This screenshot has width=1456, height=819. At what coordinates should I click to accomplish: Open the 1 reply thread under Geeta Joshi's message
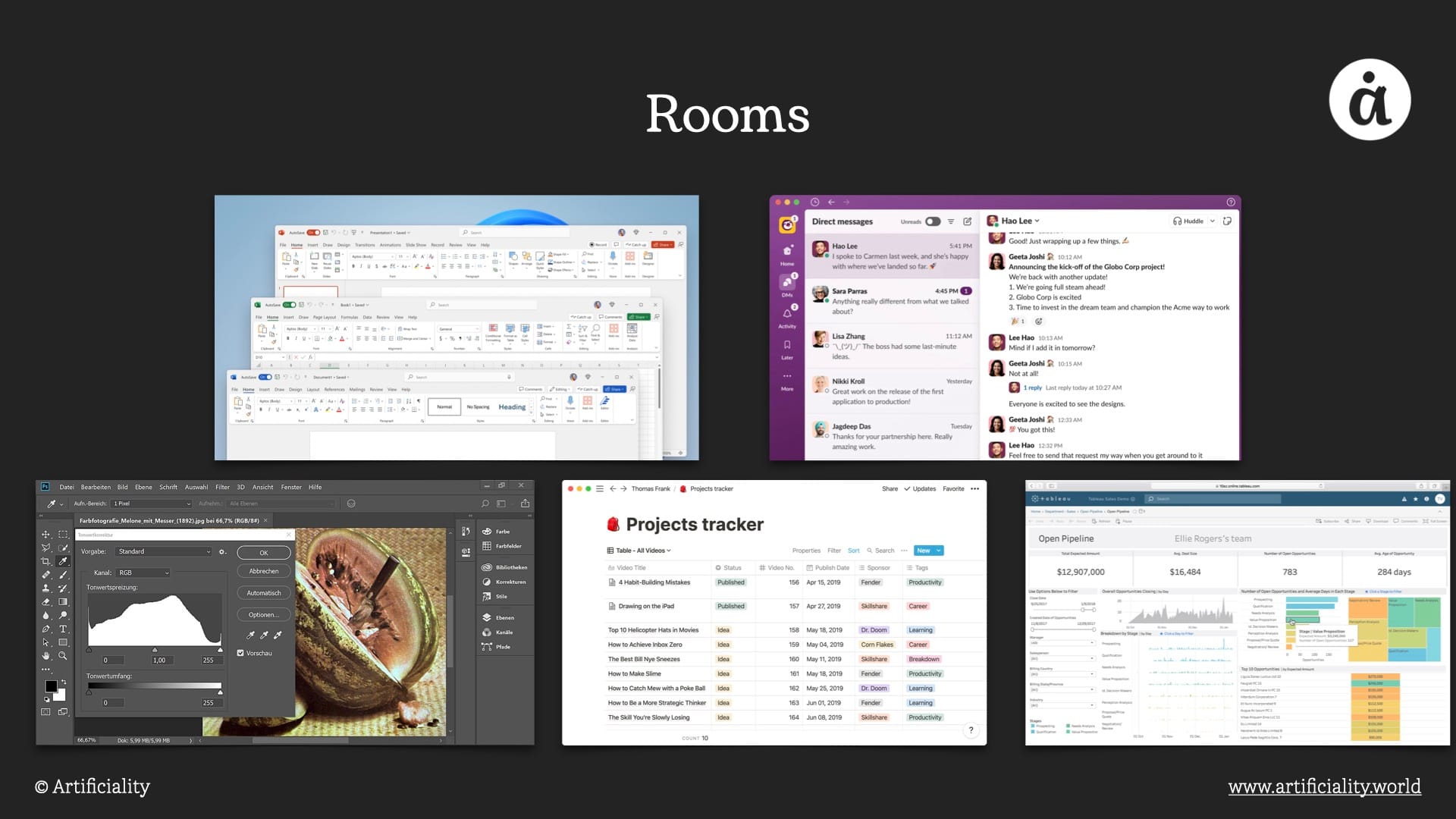1032,388
